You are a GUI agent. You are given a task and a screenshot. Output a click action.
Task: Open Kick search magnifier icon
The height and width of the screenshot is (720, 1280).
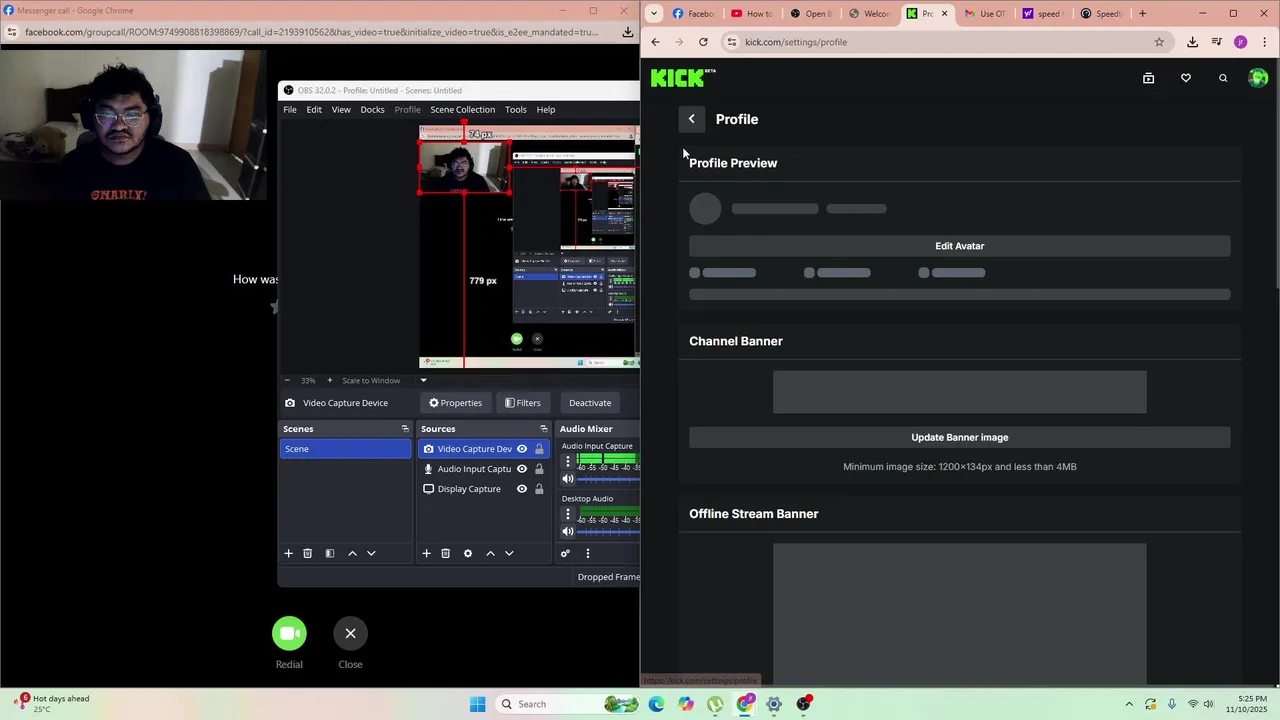pyautogui.click(x=1223, y=78)
